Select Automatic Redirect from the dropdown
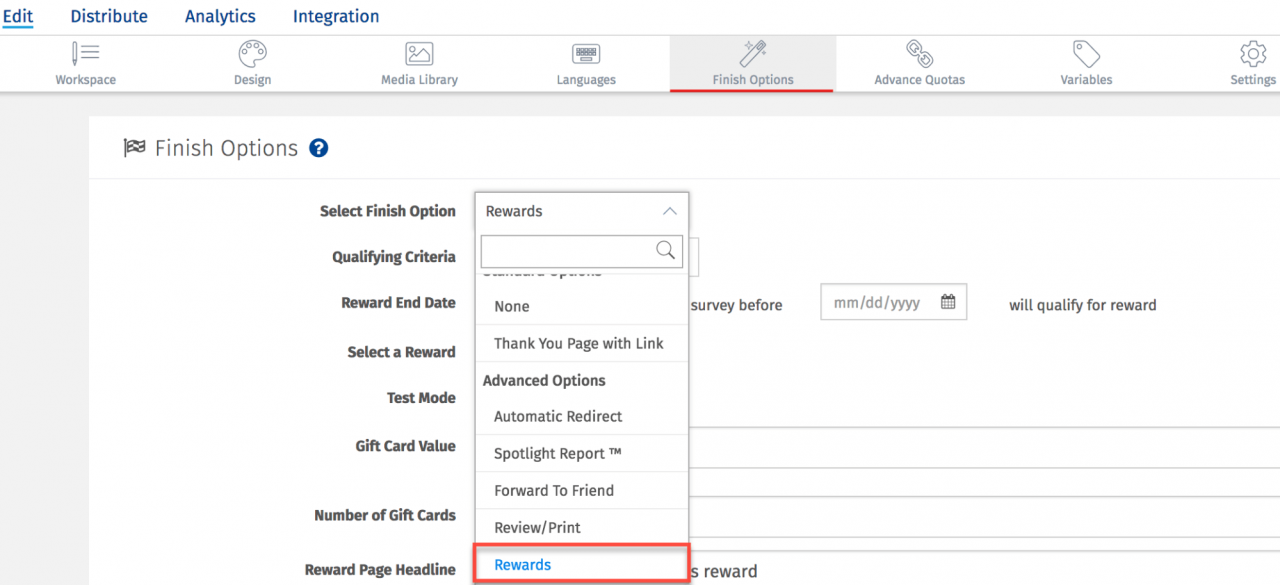Screen dimensions: 1280x585 pyautogui.click(x=558, y=416)
